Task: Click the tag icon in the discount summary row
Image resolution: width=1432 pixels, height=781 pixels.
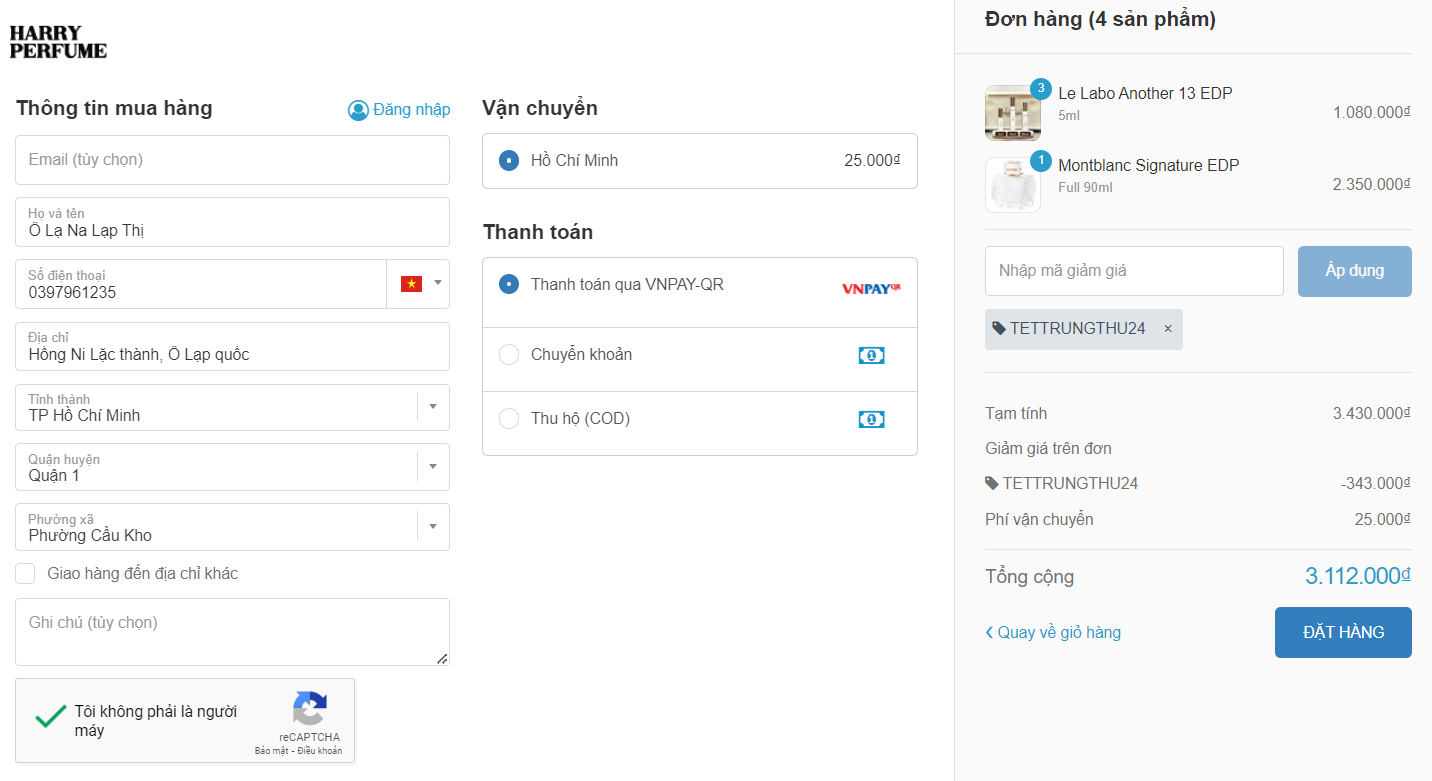Action: (x=992, y=484)
